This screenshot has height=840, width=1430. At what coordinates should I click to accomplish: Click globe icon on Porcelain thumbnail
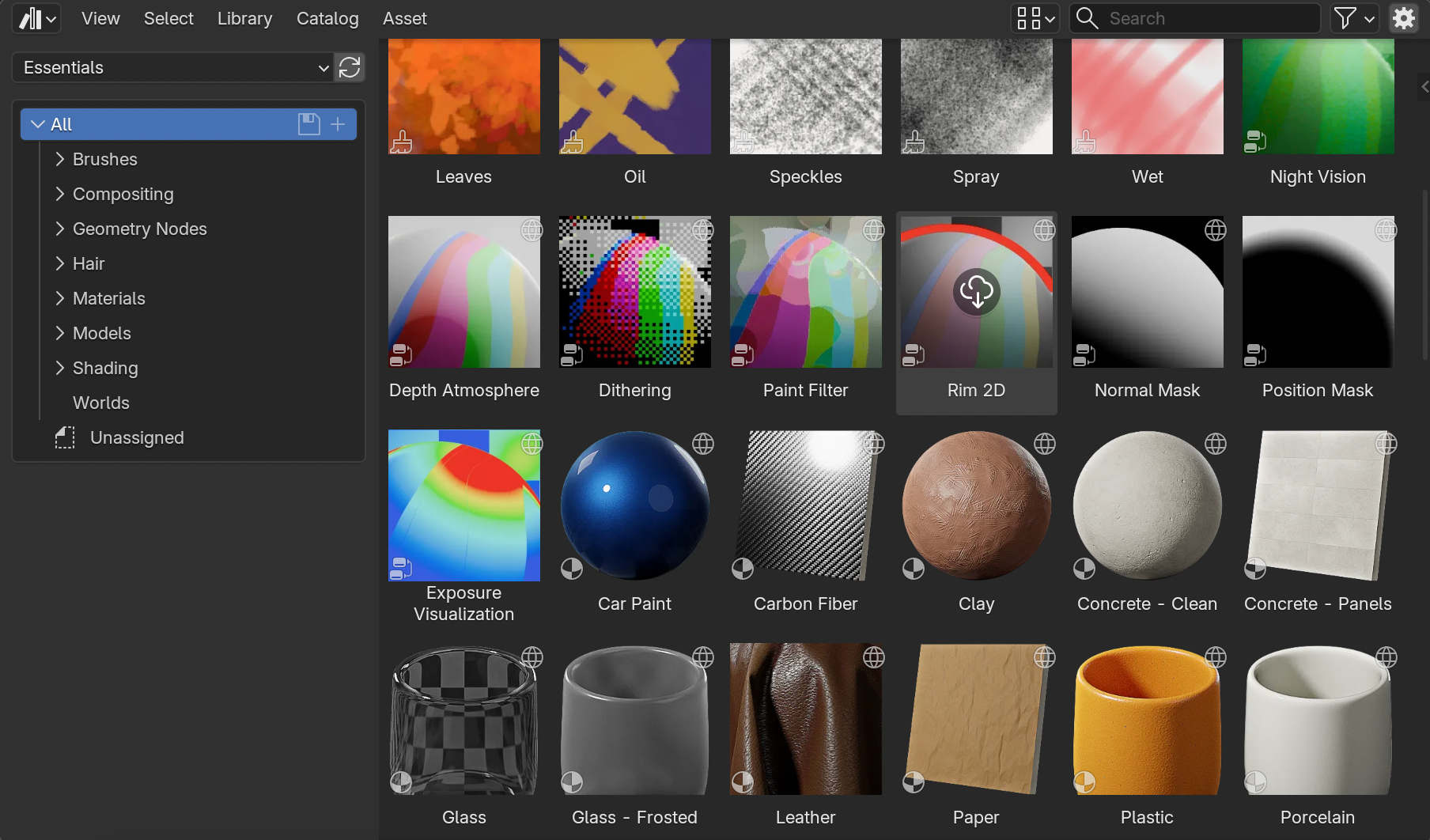1386,657
